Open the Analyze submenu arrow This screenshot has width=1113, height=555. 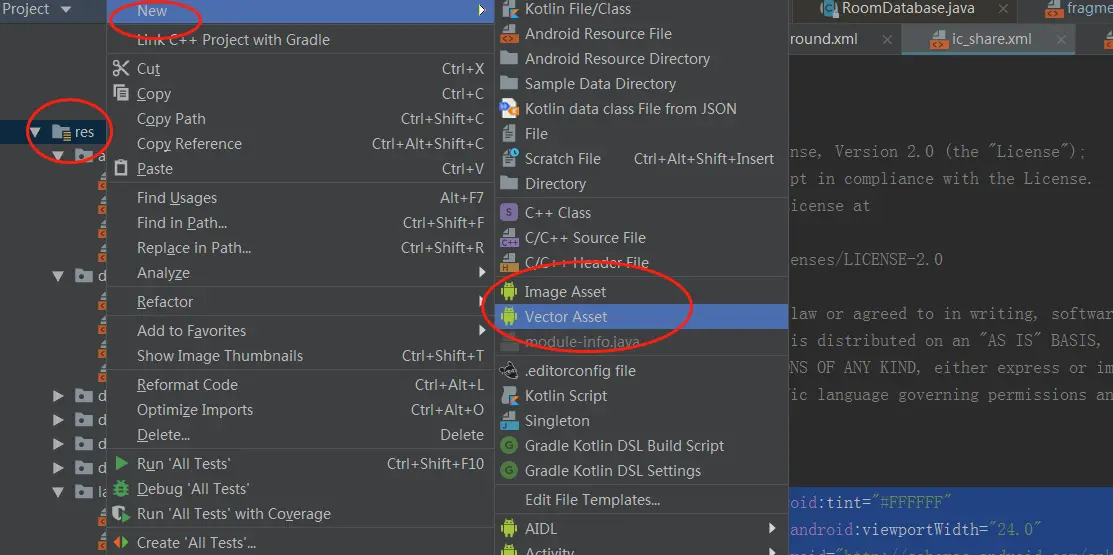click(x=482, y=273)
